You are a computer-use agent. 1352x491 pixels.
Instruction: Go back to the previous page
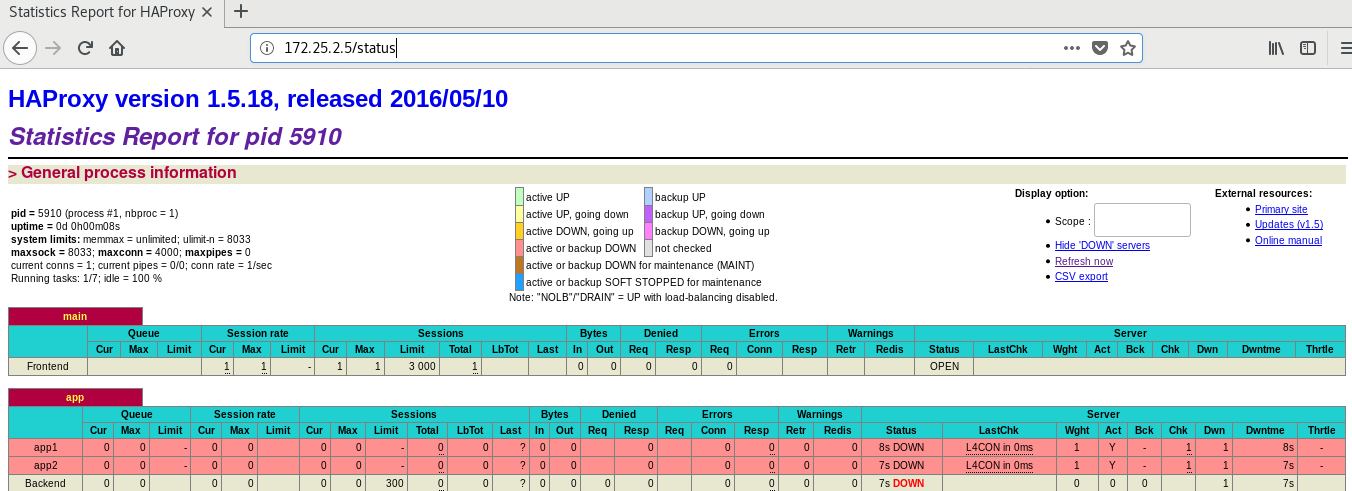point(20,48)
